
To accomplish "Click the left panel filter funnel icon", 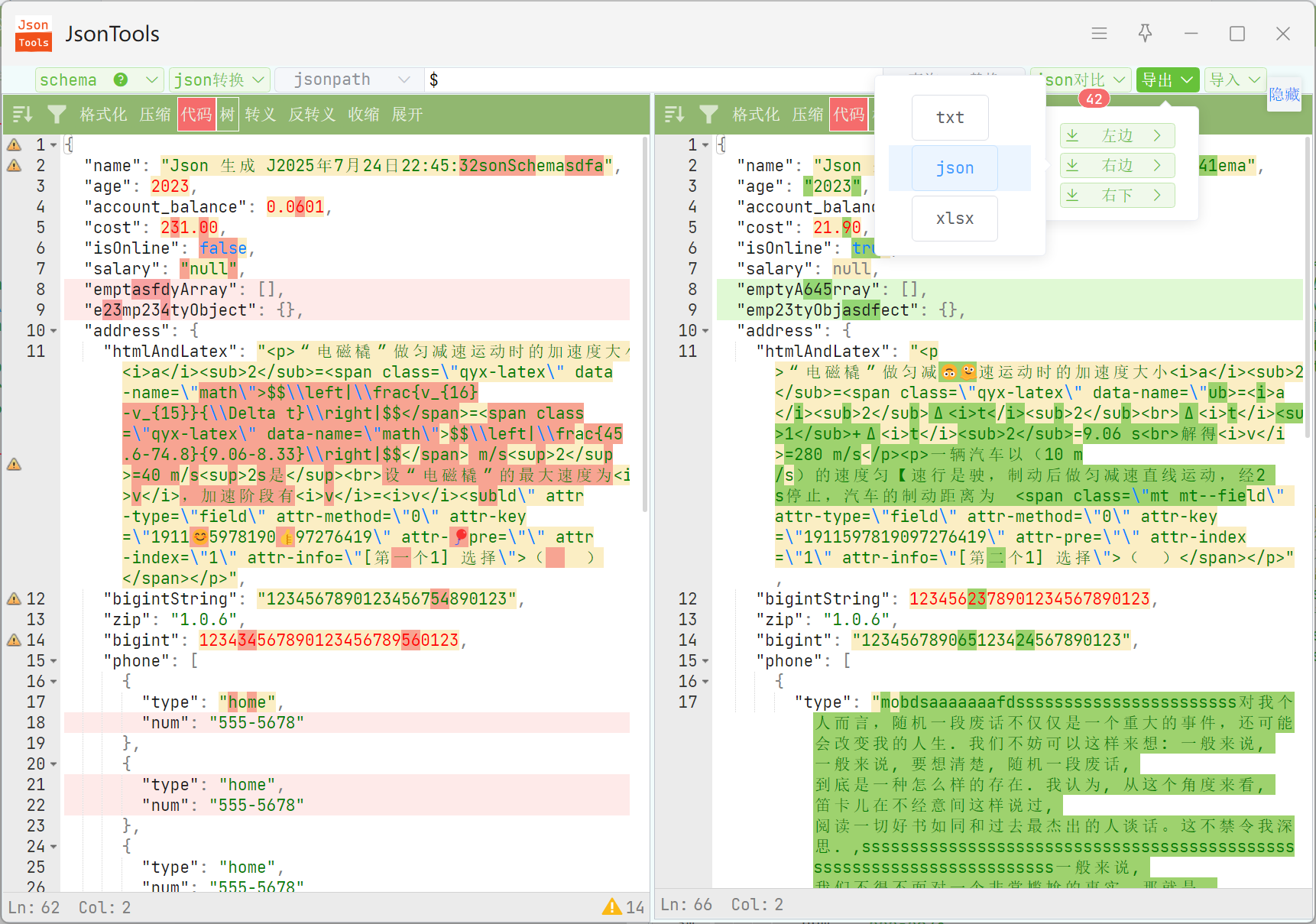I will point(57,115).
